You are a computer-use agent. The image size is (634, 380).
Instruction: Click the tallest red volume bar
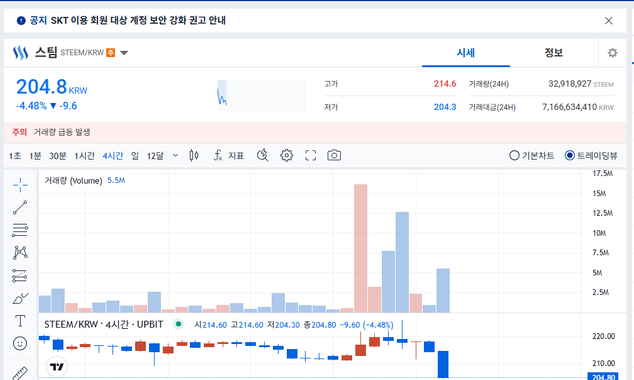[361, 248]
